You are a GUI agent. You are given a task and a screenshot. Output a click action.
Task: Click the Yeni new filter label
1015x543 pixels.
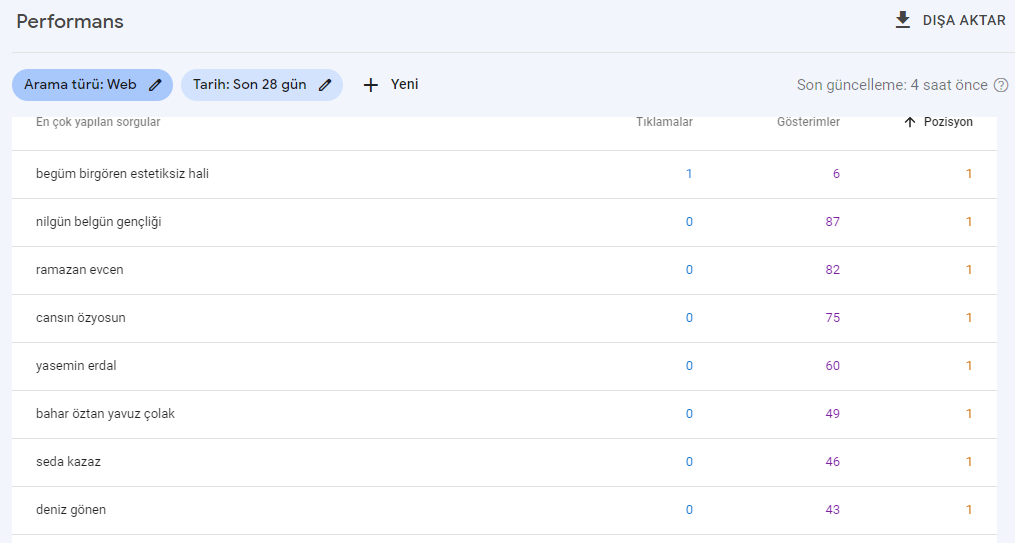click(405, 84)
